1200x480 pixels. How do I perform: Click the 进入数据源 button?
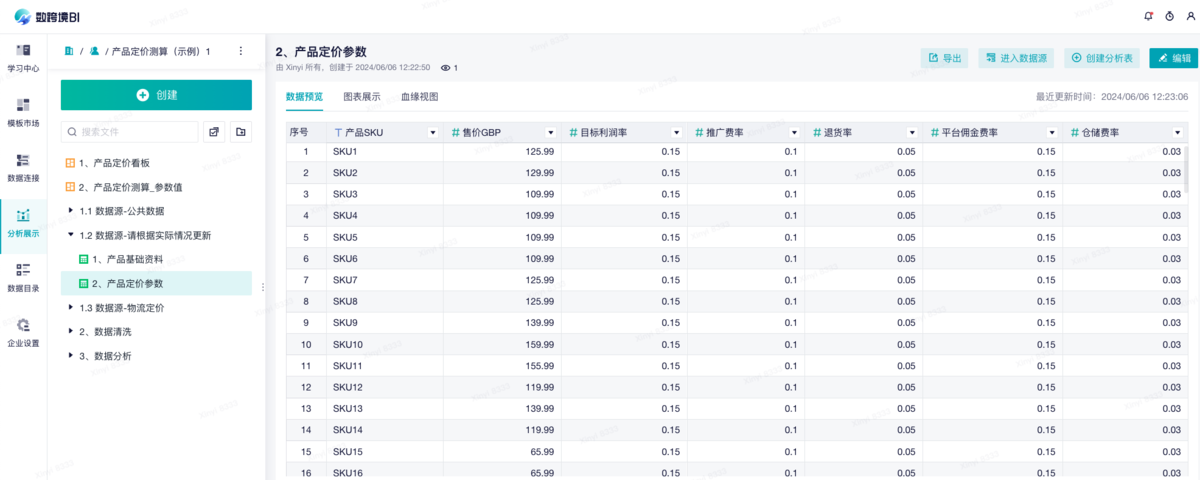(1015, 58)
